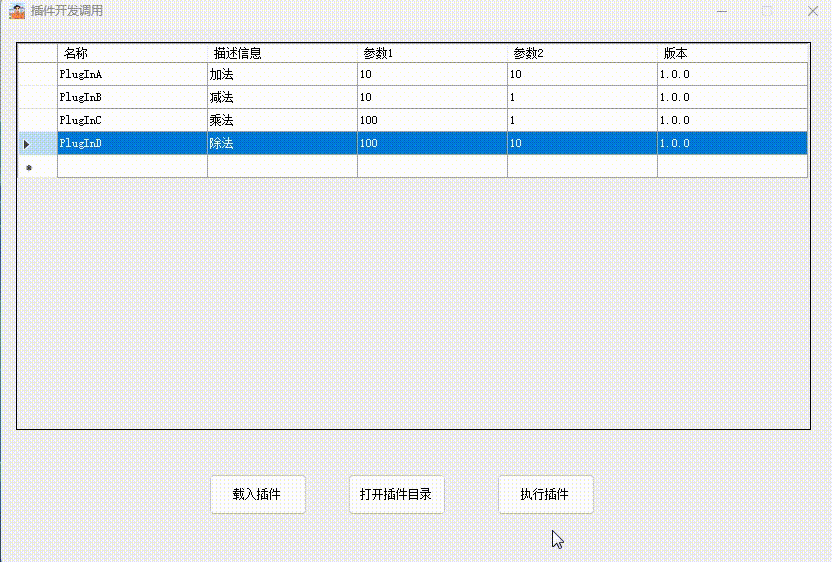Select the PlugInC name cell
The image size is (832, 562).
pos(132,121)
